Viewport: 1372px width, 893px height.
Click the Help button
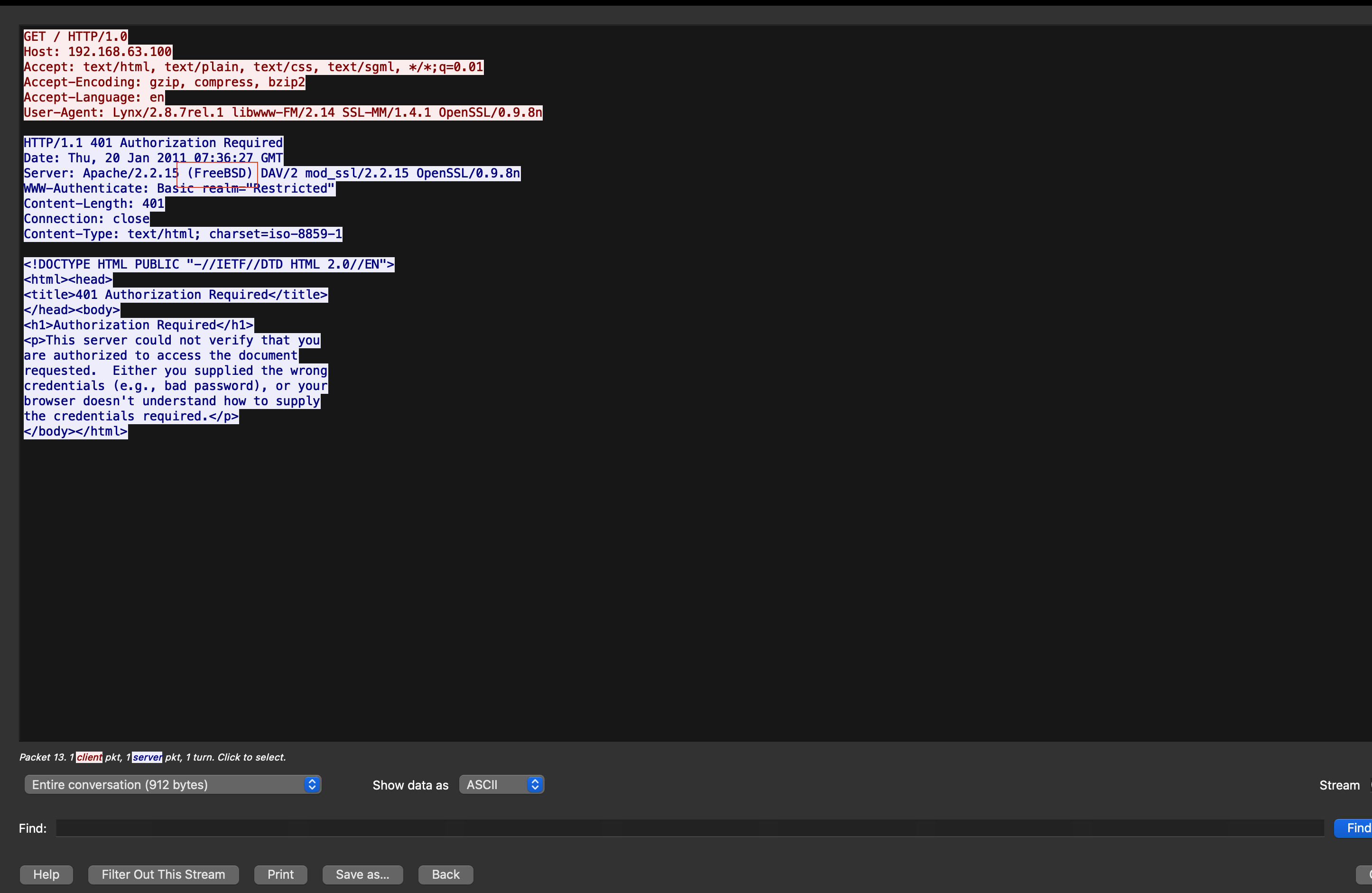tap(46, 874)
